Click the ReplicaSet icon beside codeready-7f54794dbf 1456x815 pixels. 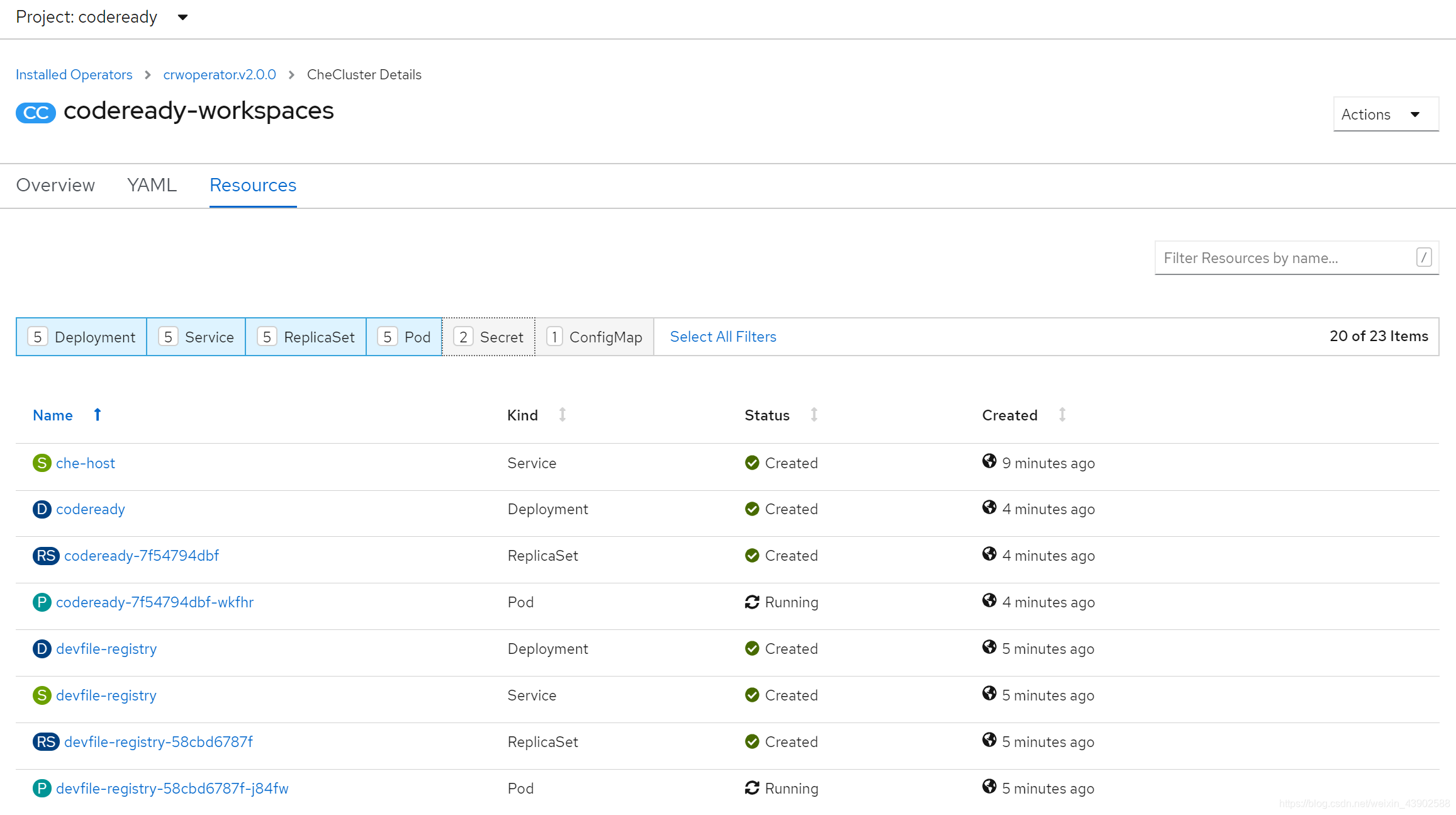46,556
